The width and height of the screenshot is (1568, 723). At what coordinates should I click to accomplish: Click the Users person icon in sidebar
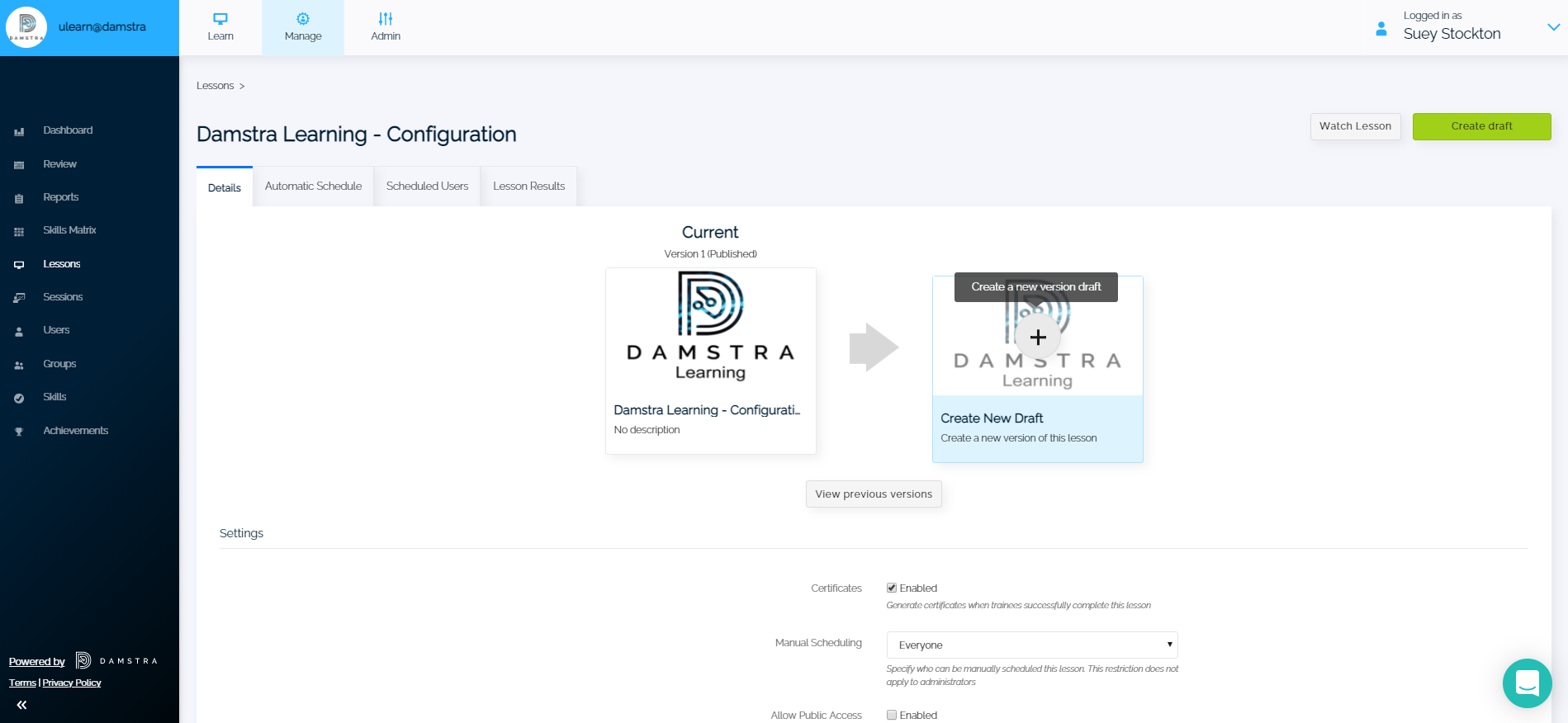click(19, 331)
